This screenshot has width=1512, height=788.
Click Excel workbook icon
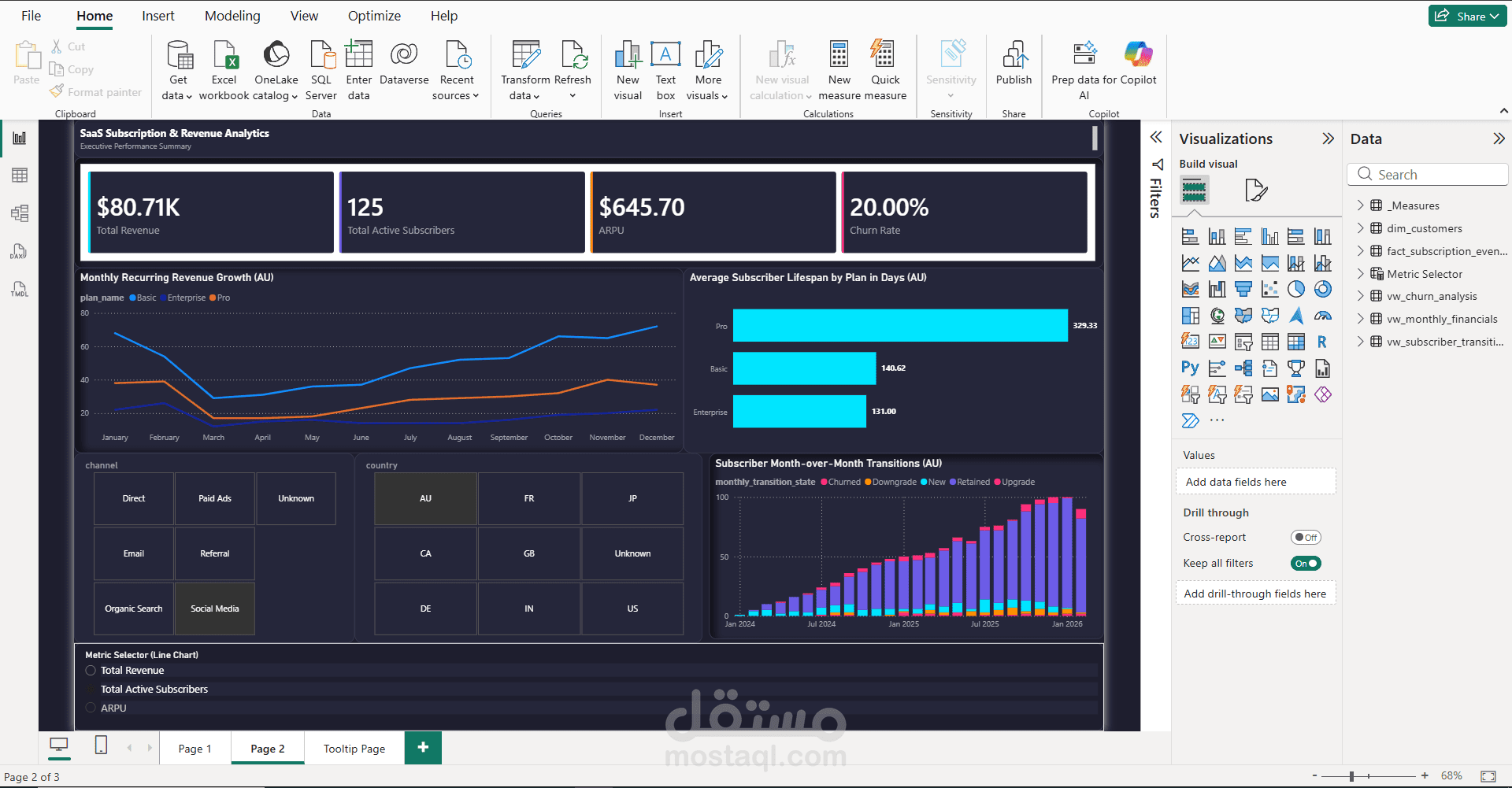[224, 55]
